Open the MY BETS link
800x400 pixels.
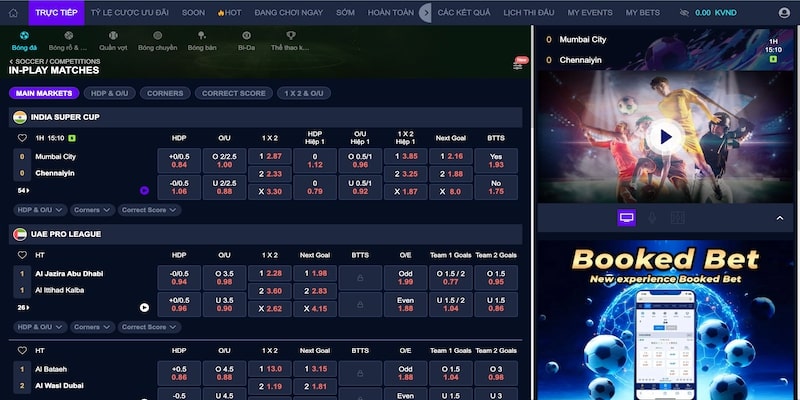[643, 13]
